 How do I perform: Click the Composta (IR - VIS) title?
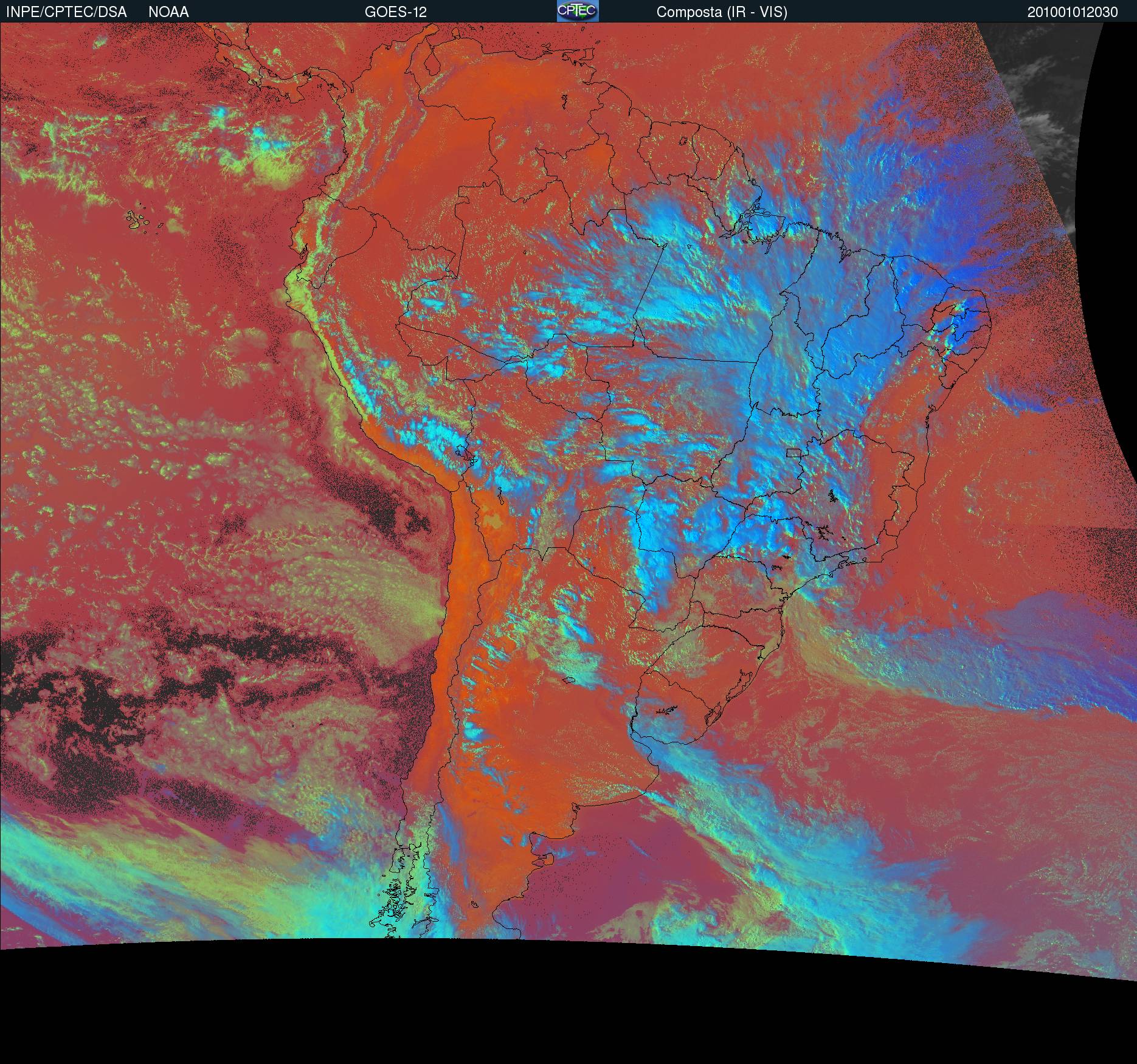[x=722, y=12]
